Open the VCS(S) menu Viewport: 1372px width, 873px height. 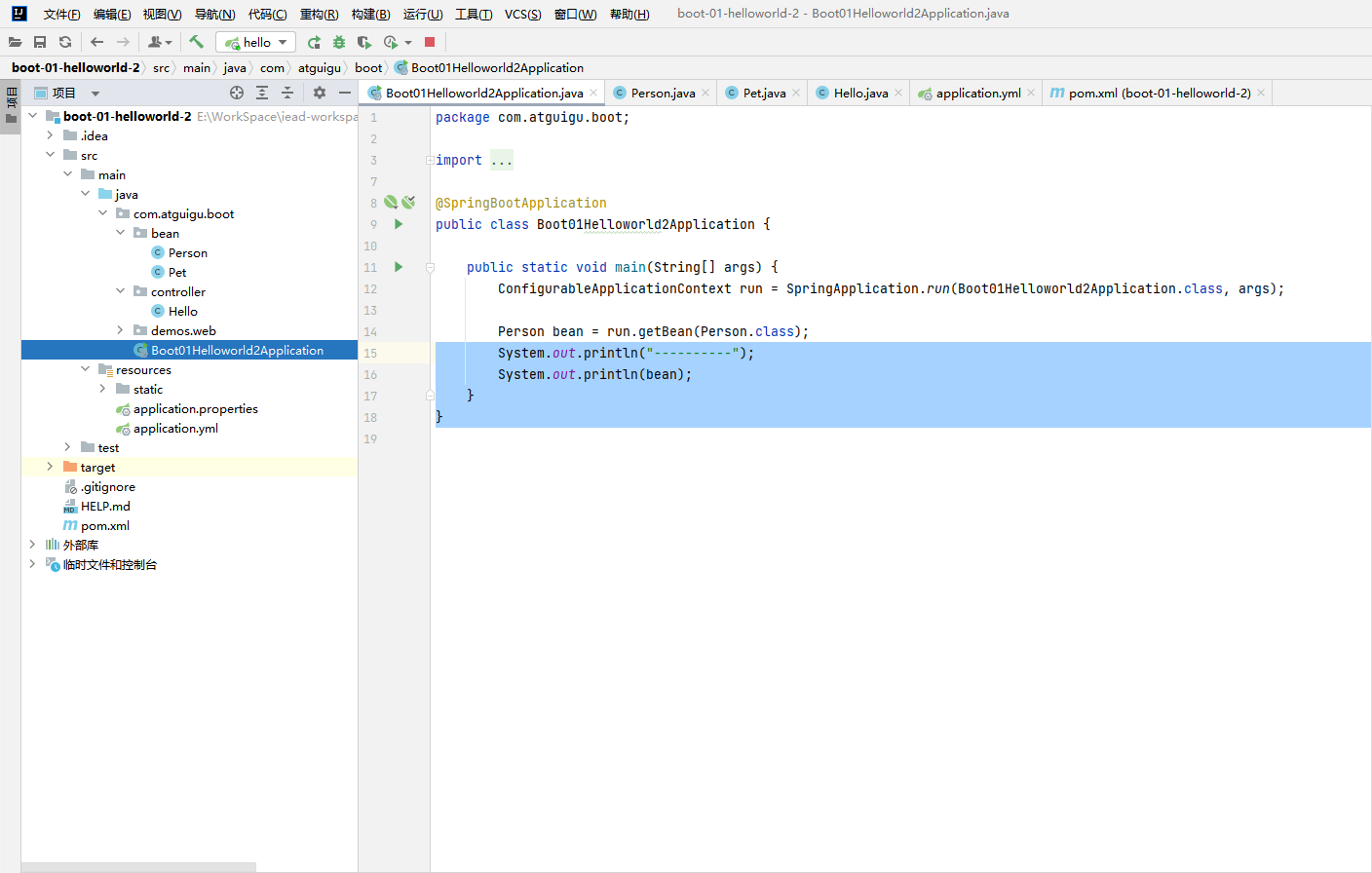pos(523,14)
